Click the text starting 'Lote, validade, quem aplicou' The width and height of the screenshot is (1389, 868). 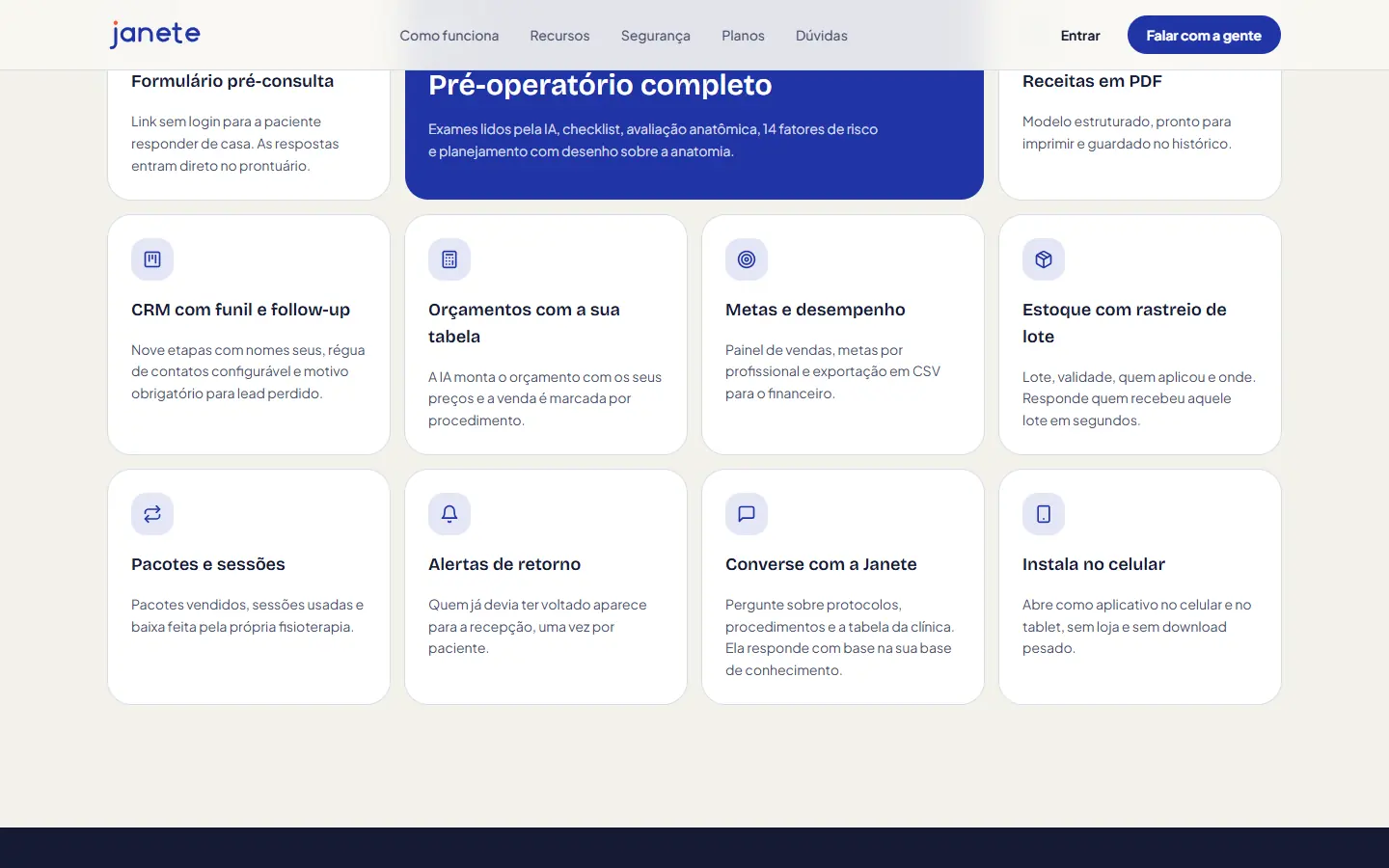(x=1139, y=398)
